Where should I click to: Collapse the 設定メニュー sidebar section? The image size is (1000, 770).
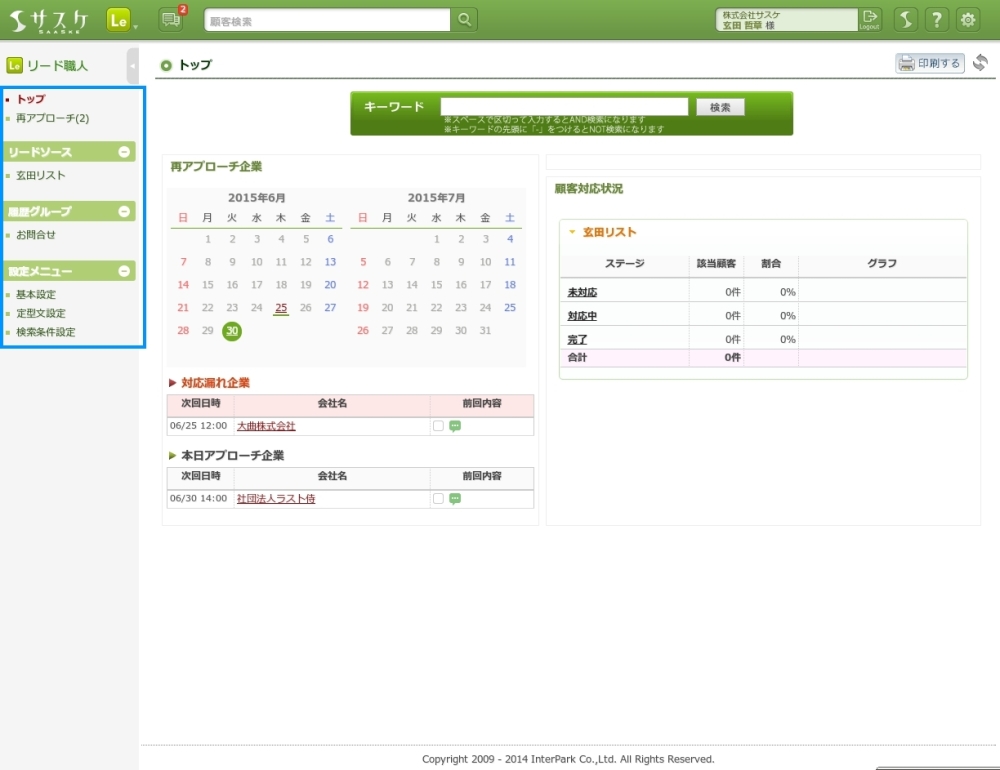124,270
